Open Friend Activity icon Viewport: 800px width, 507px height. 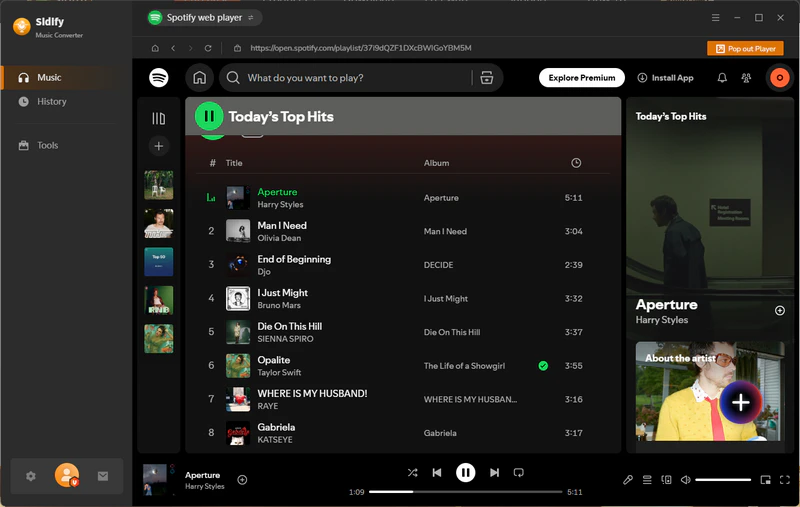pyautogui.click(x=746, y=78)
